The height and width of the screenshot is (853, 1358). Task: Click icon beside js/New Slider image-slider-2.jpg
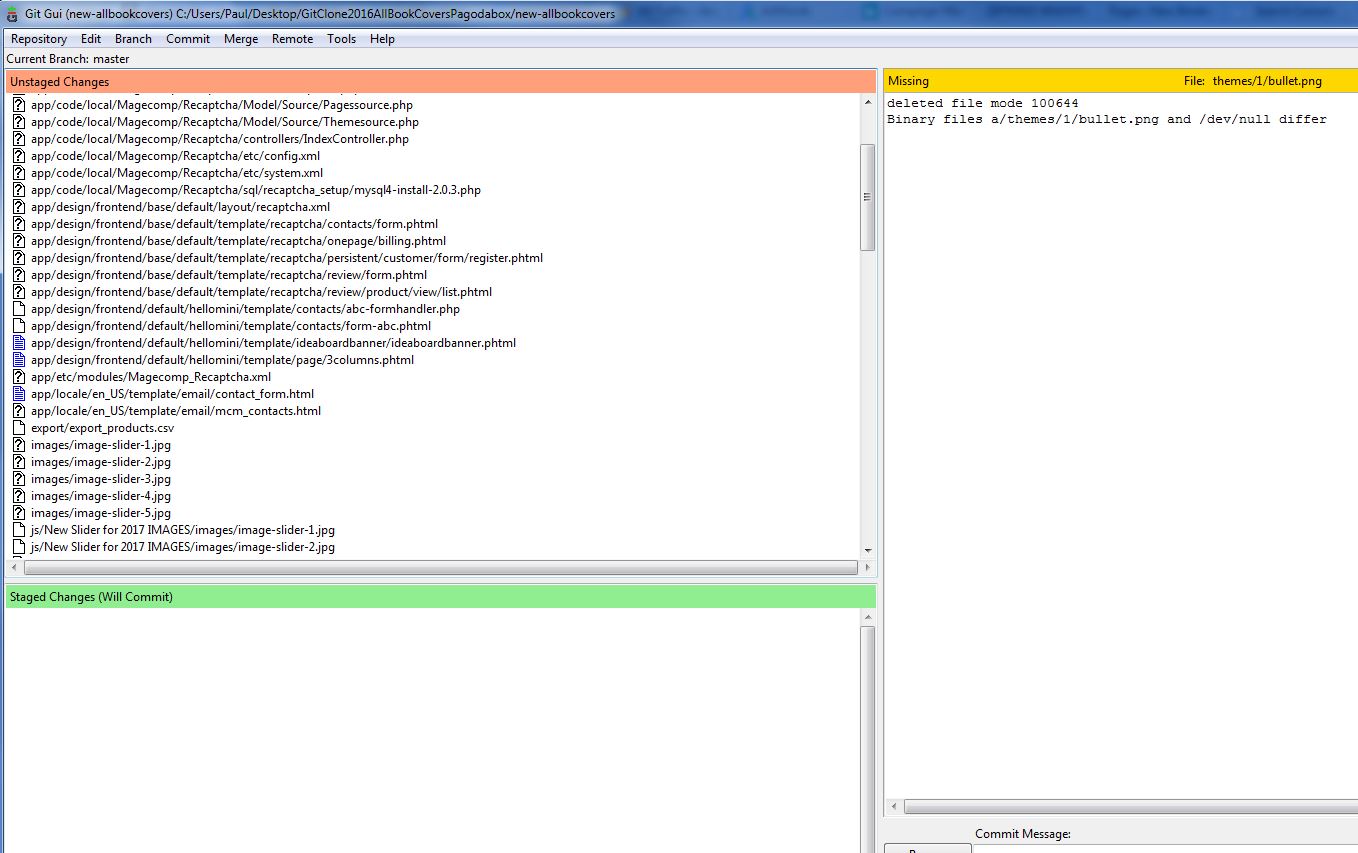coord(18,547)
